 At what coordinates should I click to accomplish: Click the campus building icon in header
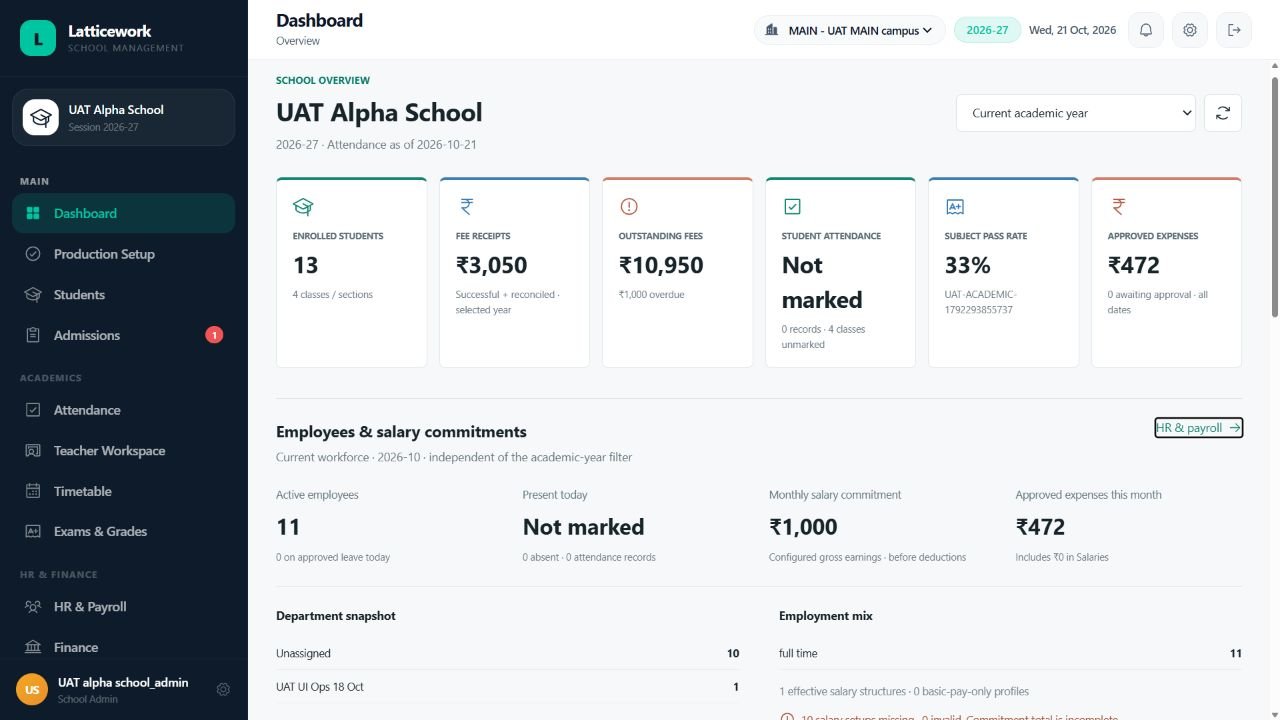(771, 30)
